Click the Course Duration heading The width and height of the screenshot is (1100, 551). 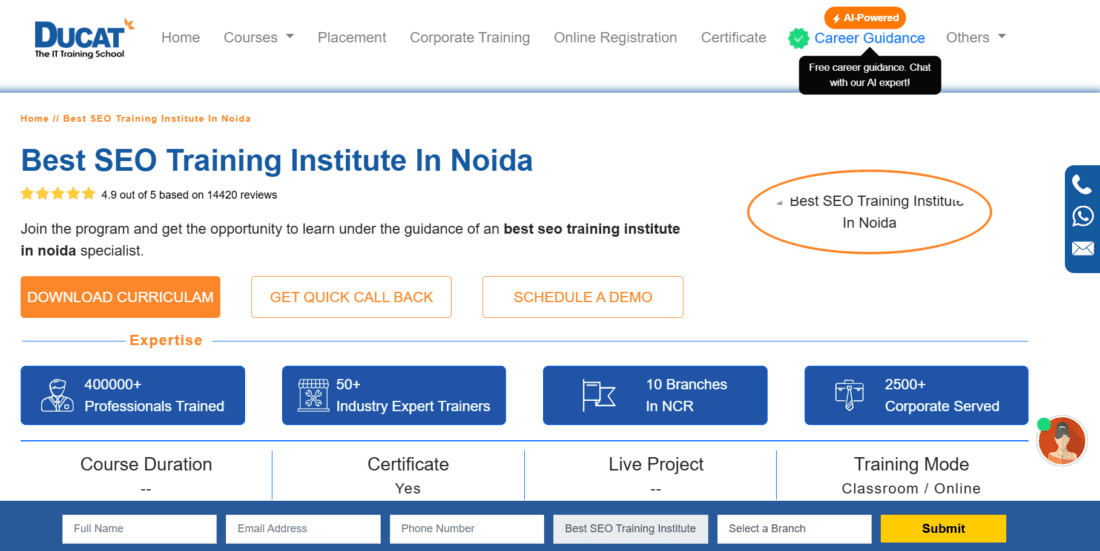pyautogui.click(x=146, y=465)
